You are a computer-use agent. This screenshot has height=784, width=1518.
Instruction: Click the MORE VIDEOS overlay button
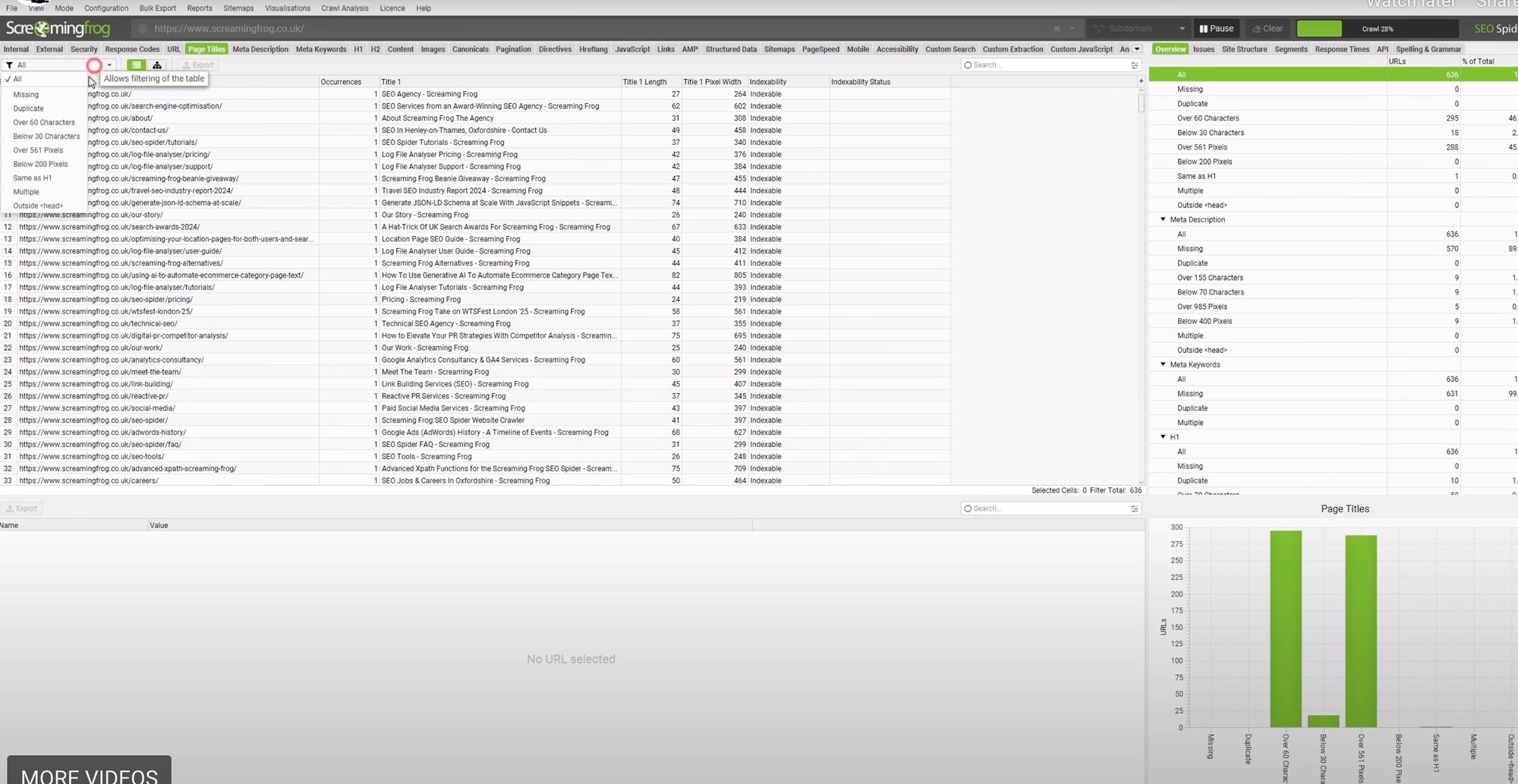tap(90, 771)
